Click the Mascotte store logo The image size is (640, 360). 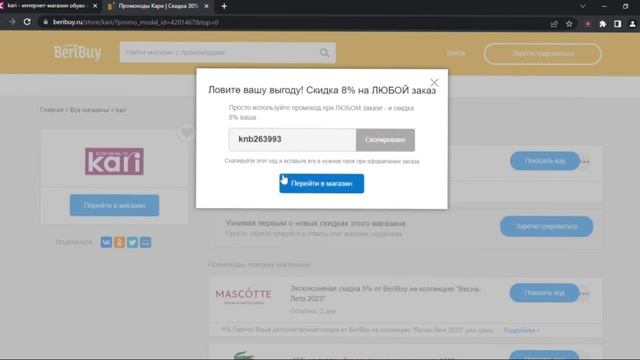244,296
